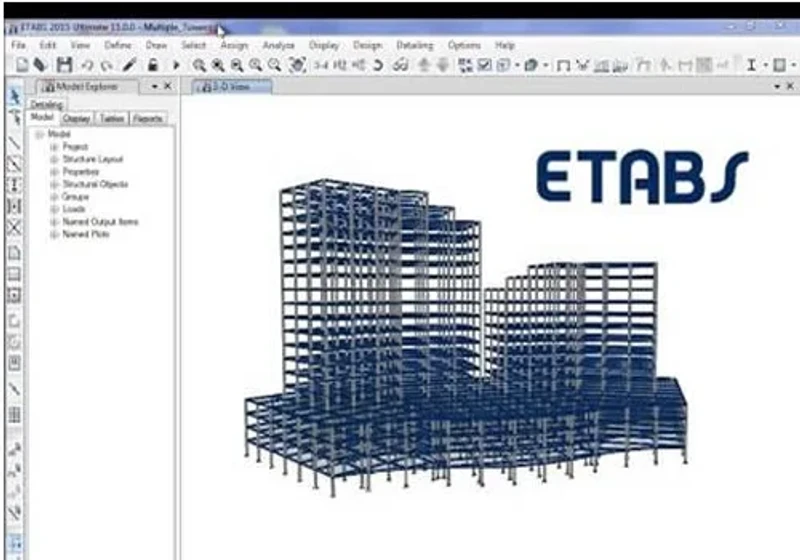
Task: Select the X brace draw tool
Action: point(14,227)
